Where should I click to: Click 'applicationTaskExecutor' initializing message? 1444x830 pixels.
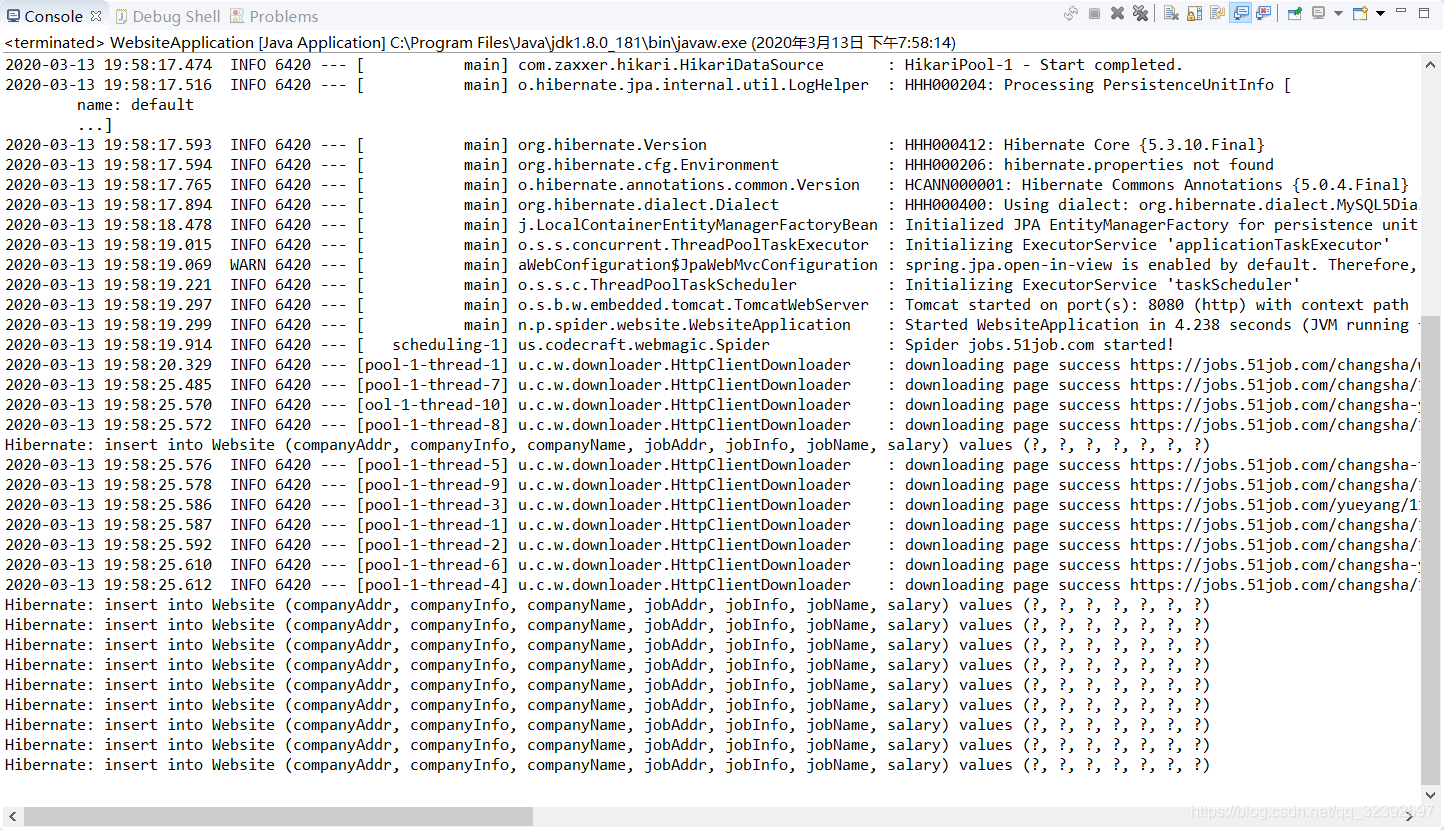pos(1147,244)
